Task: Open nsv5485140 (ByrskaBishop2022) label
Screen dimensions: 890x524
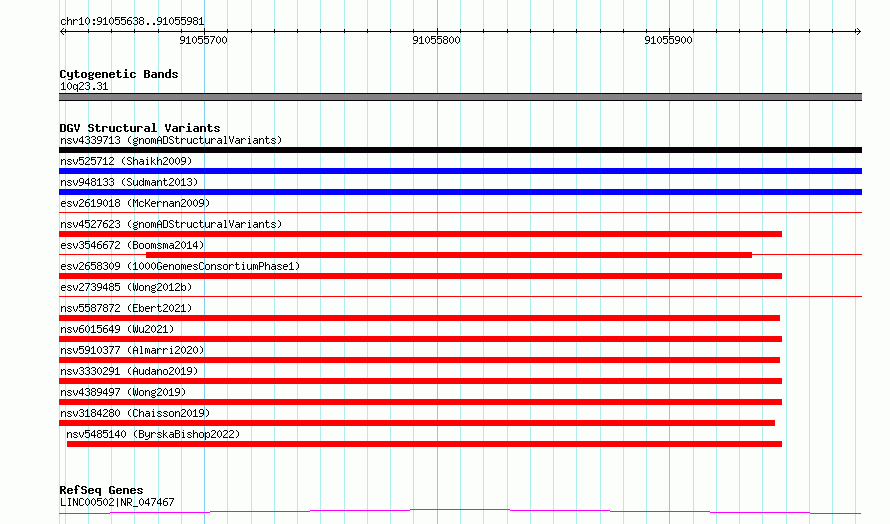Action: pos(153,434)
